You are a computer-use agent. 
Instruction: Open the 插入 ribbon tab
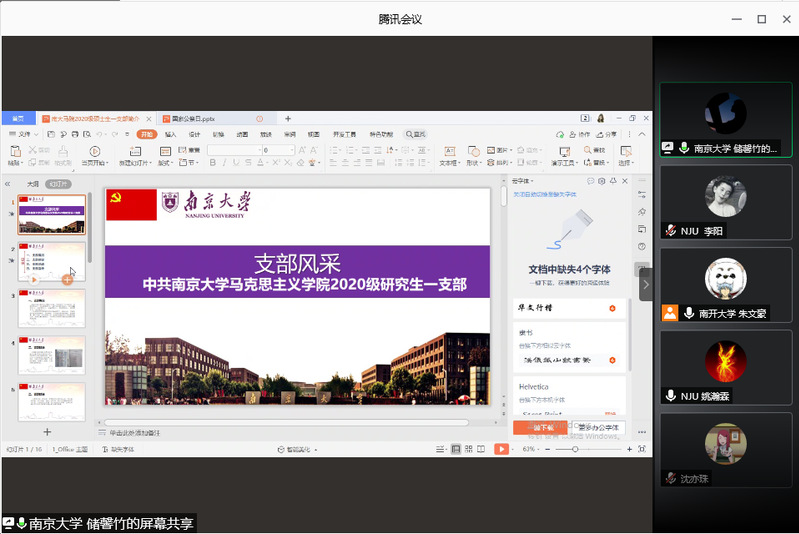(170, 134)
